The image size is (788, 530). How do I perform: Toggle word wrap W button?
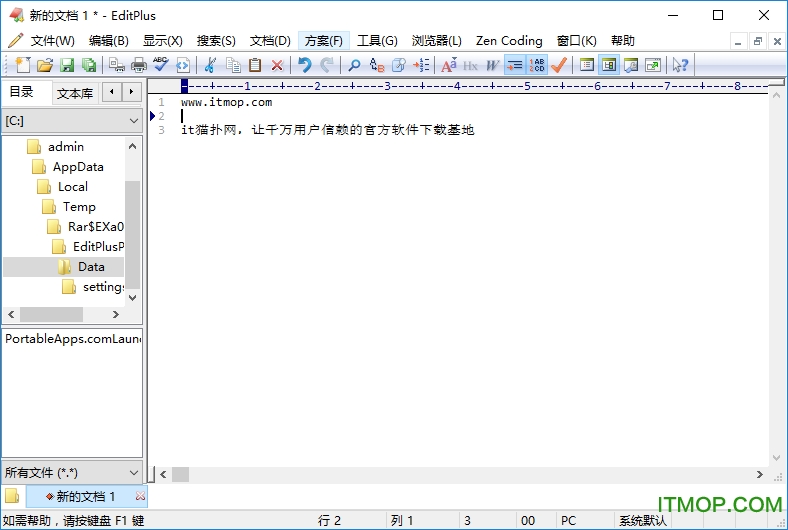492,65
